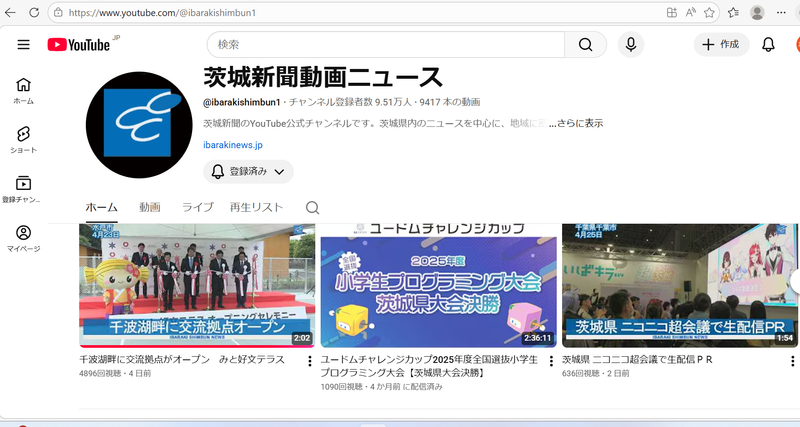Open the browser profile avatar
Screen dimensions: 800x427
pos(757,13)
